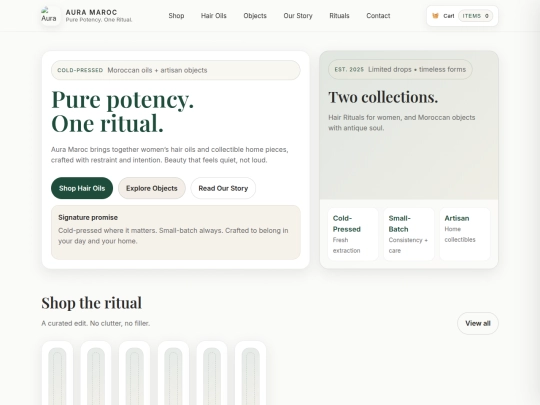Click the COLD-PRESSED Moroccan oils pill
540x405 pixels.
(x=176, y=70)
